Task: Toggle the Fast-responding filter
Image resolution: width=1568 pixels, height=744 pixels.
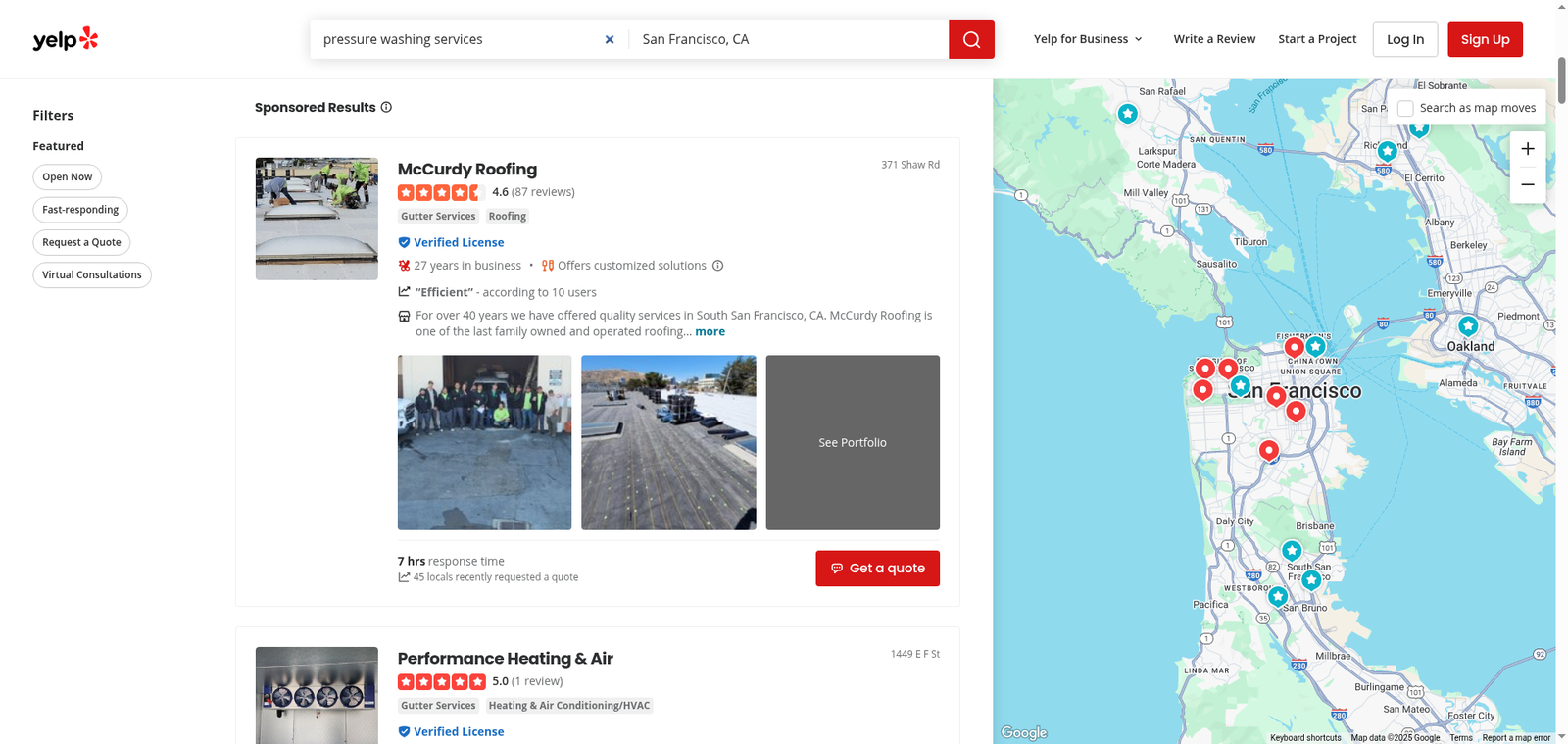Action: click(80, 210)
